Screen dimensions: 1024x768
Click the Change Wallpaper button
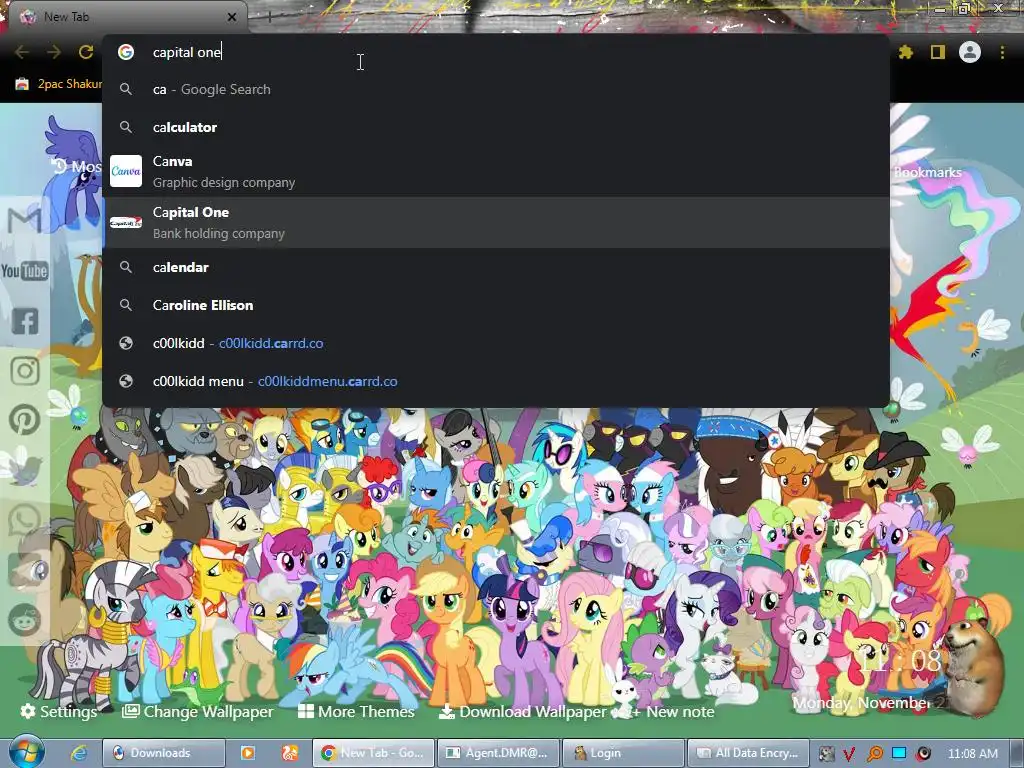tap(198, 711)
